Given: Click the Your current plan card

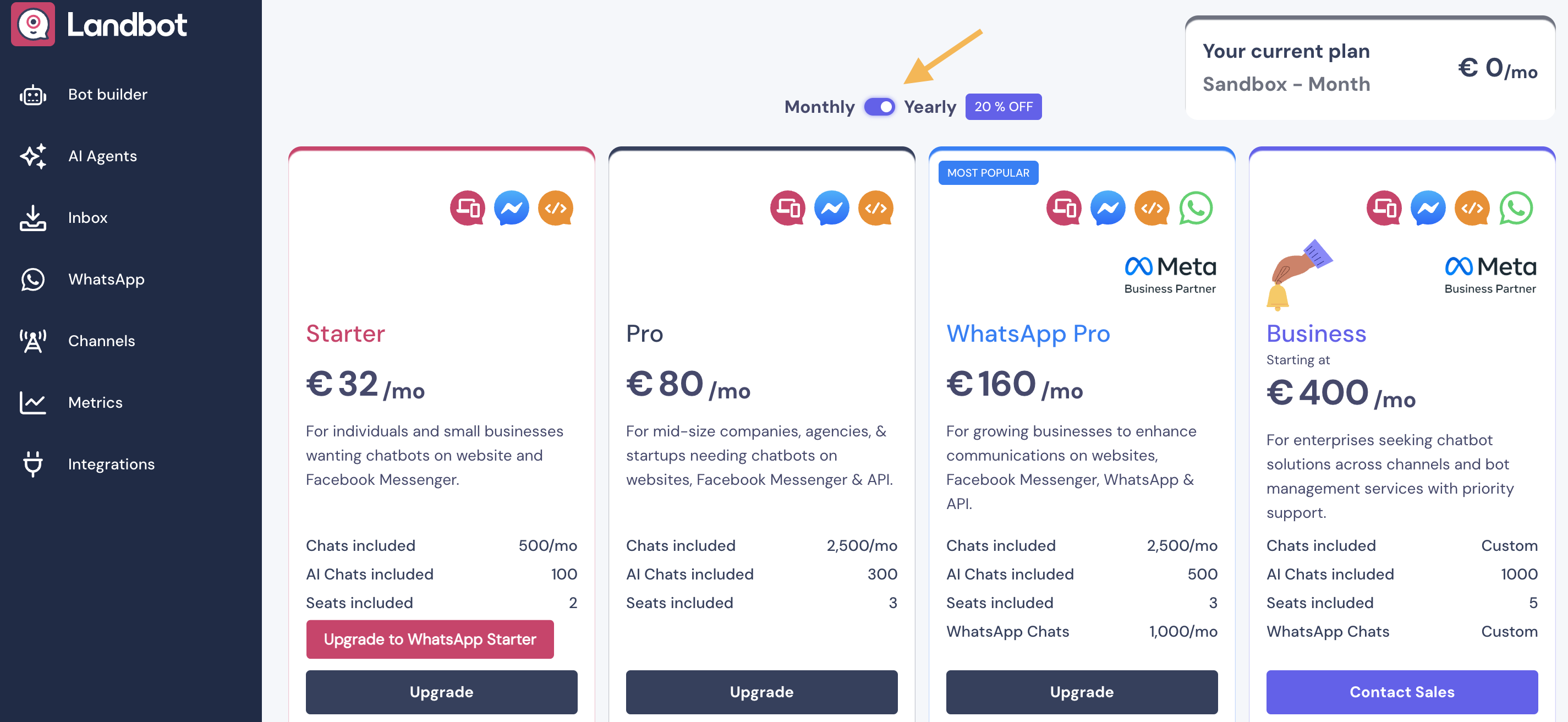Looking at the screenshot, I should point(1369,68).
